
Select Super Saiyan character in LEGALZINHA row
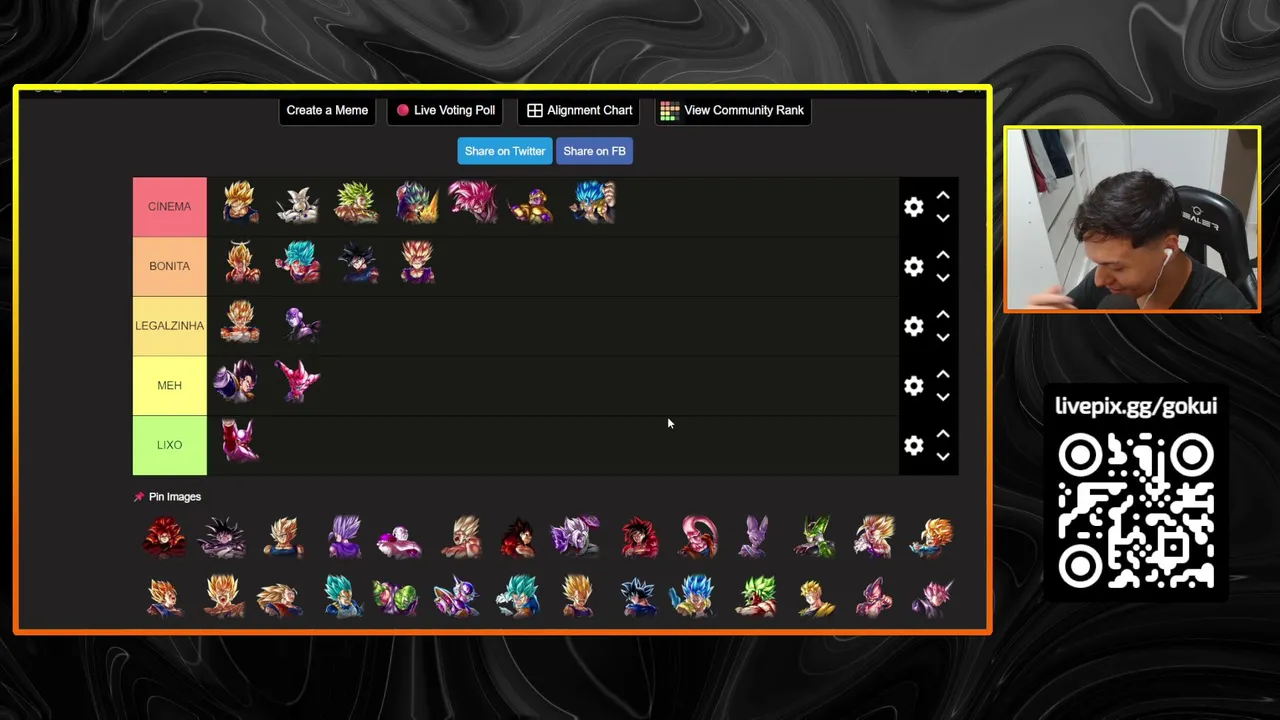[x=239, y=323]
